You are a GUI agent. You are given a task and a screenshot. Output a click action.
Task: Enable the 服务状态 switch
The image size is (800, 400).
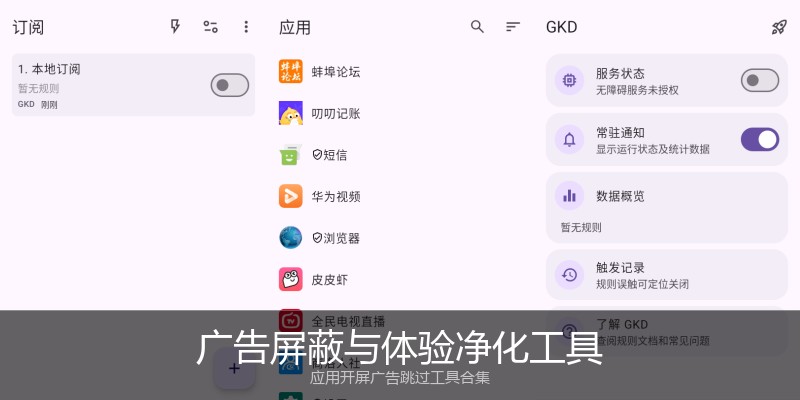[760, 80]
